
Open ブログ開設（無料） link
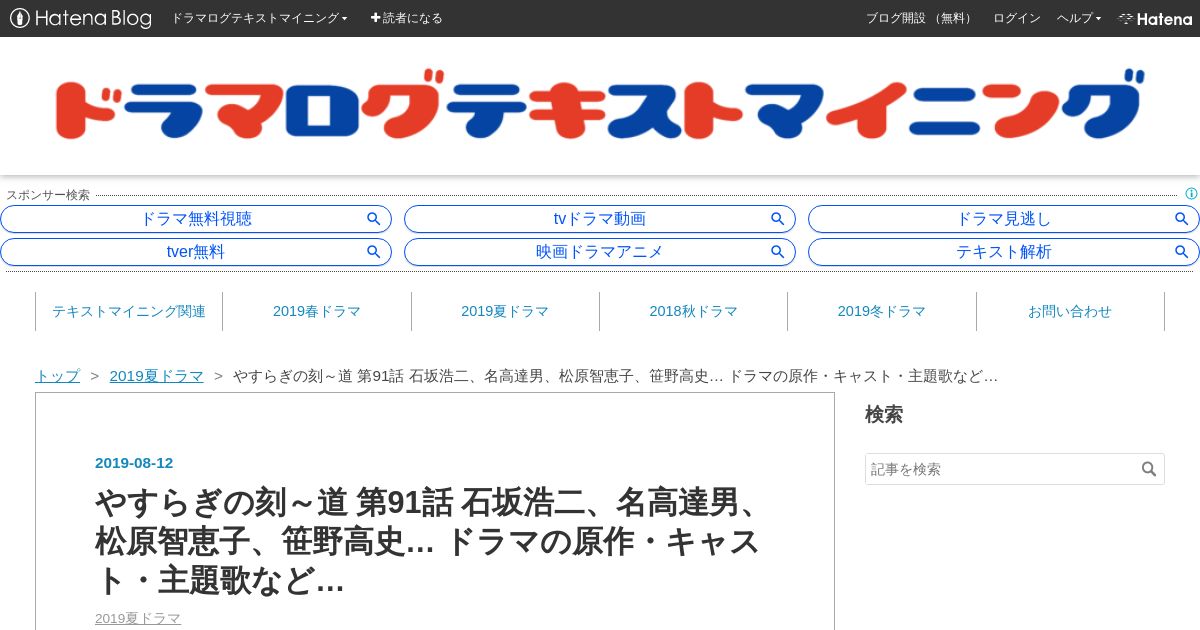[x=920, y=18]
